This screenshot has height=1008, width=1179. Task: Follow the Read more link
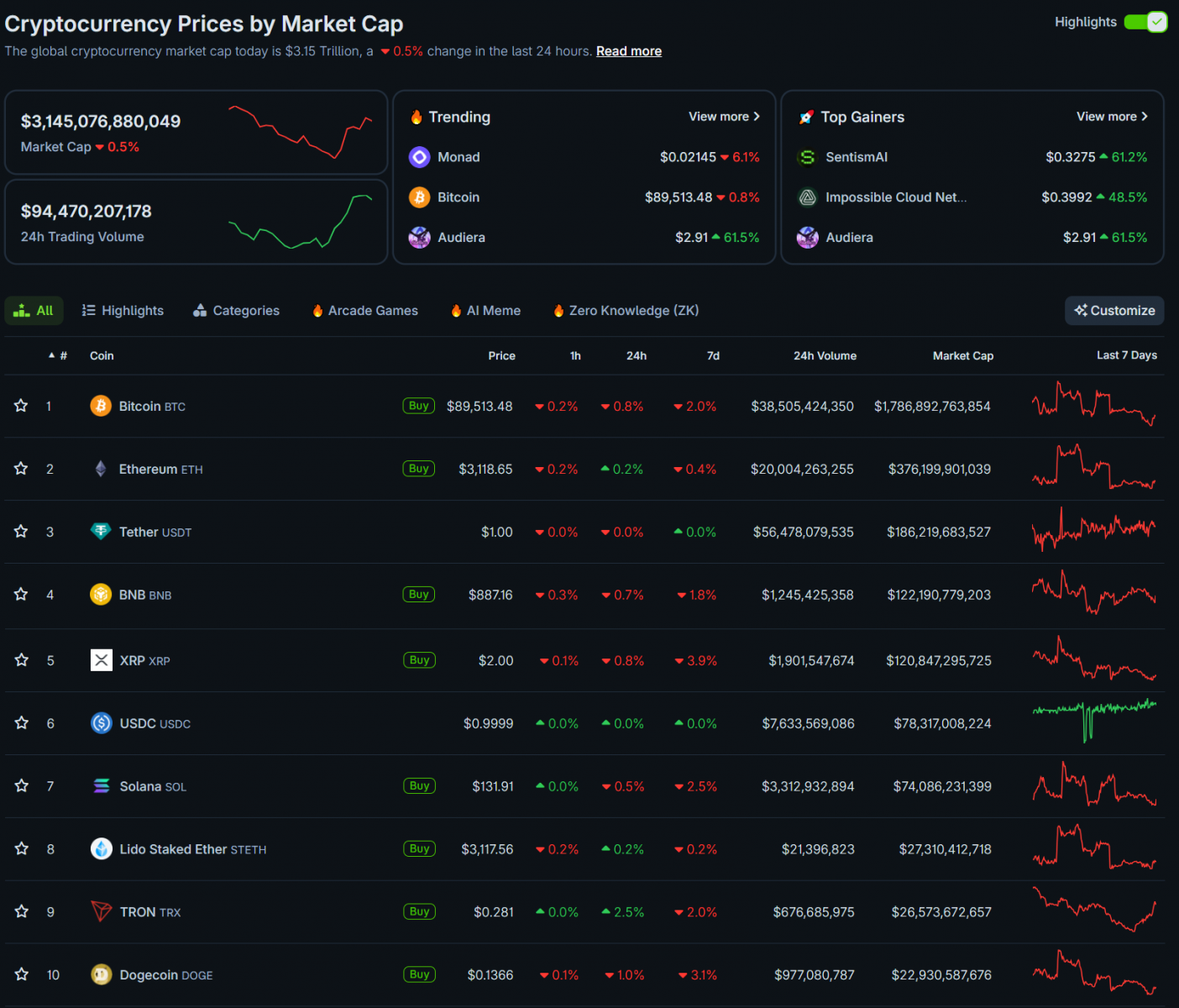628,51
